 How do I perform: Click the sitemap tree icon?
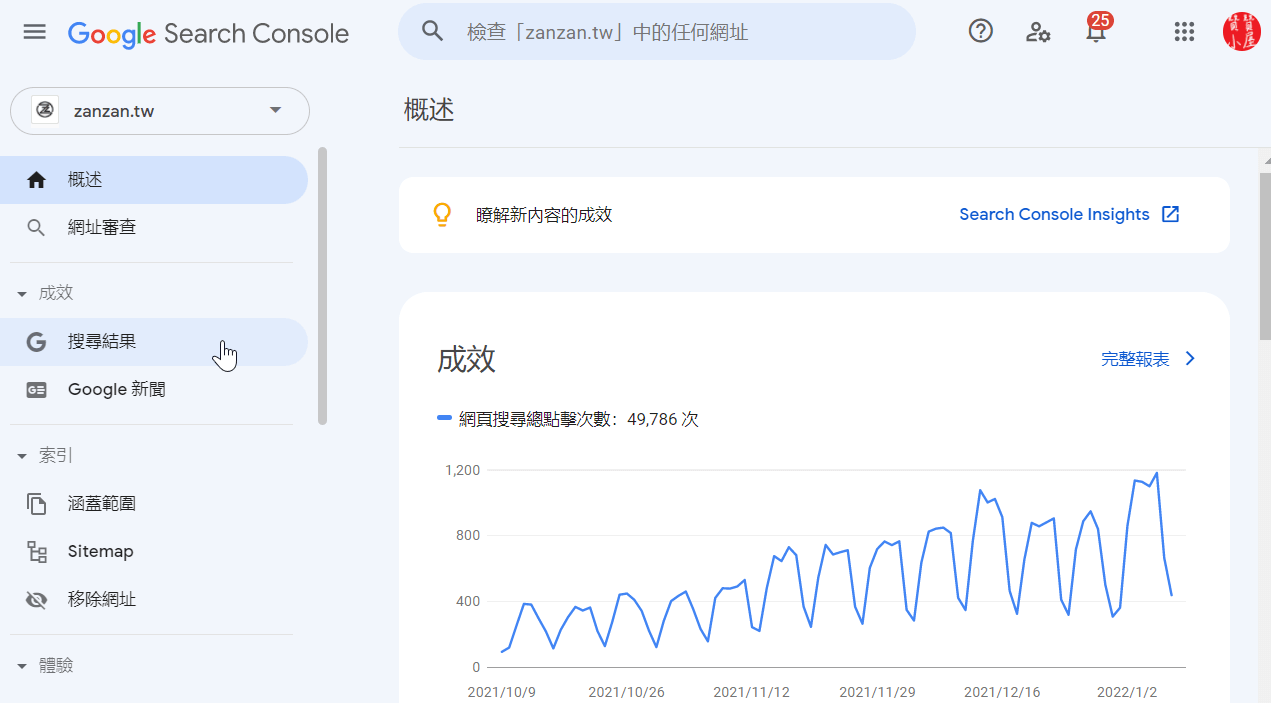tap(36, 552)
